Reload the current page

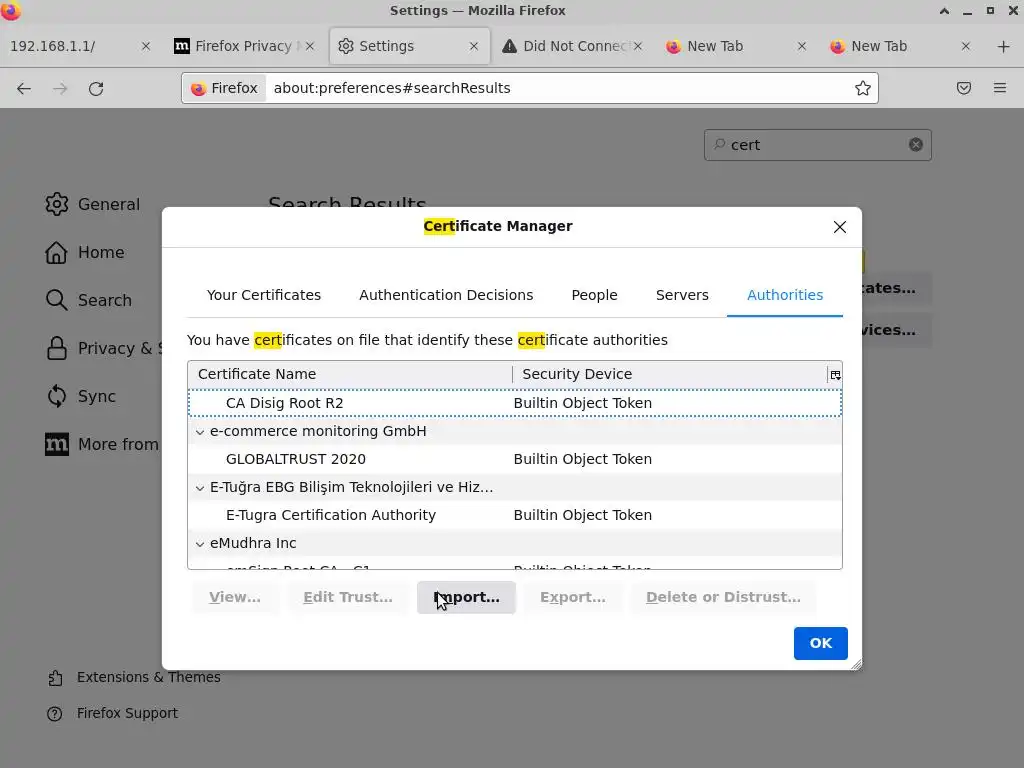96,88
